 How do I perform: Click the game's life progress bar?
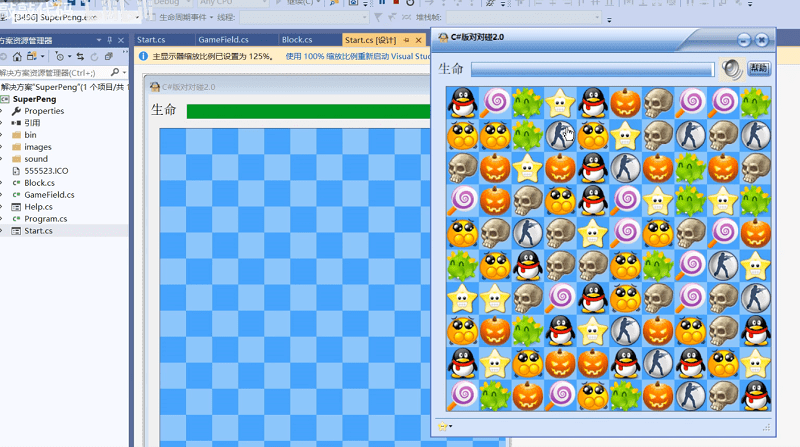coord(592,69)
